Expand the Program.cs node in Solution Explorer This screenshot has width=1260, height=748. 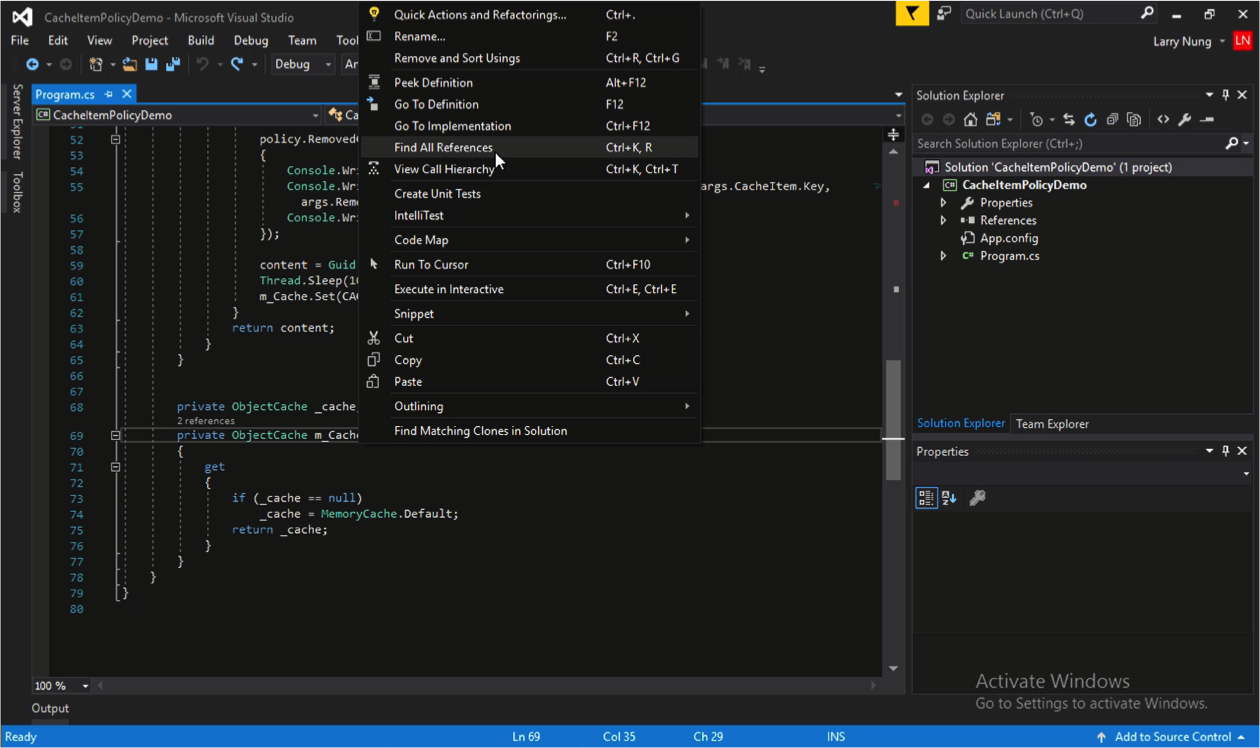(943, 256)
